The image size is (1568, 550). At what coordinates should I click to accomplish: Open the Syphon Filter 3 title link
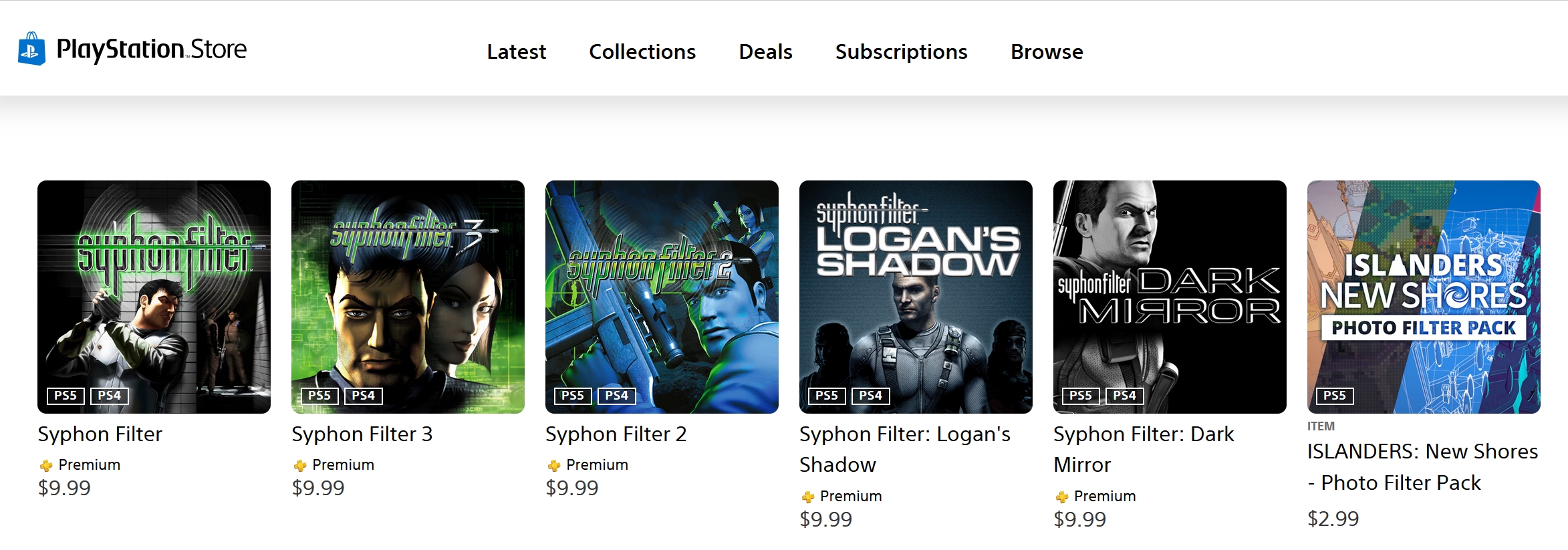click(x=362, y=434)
